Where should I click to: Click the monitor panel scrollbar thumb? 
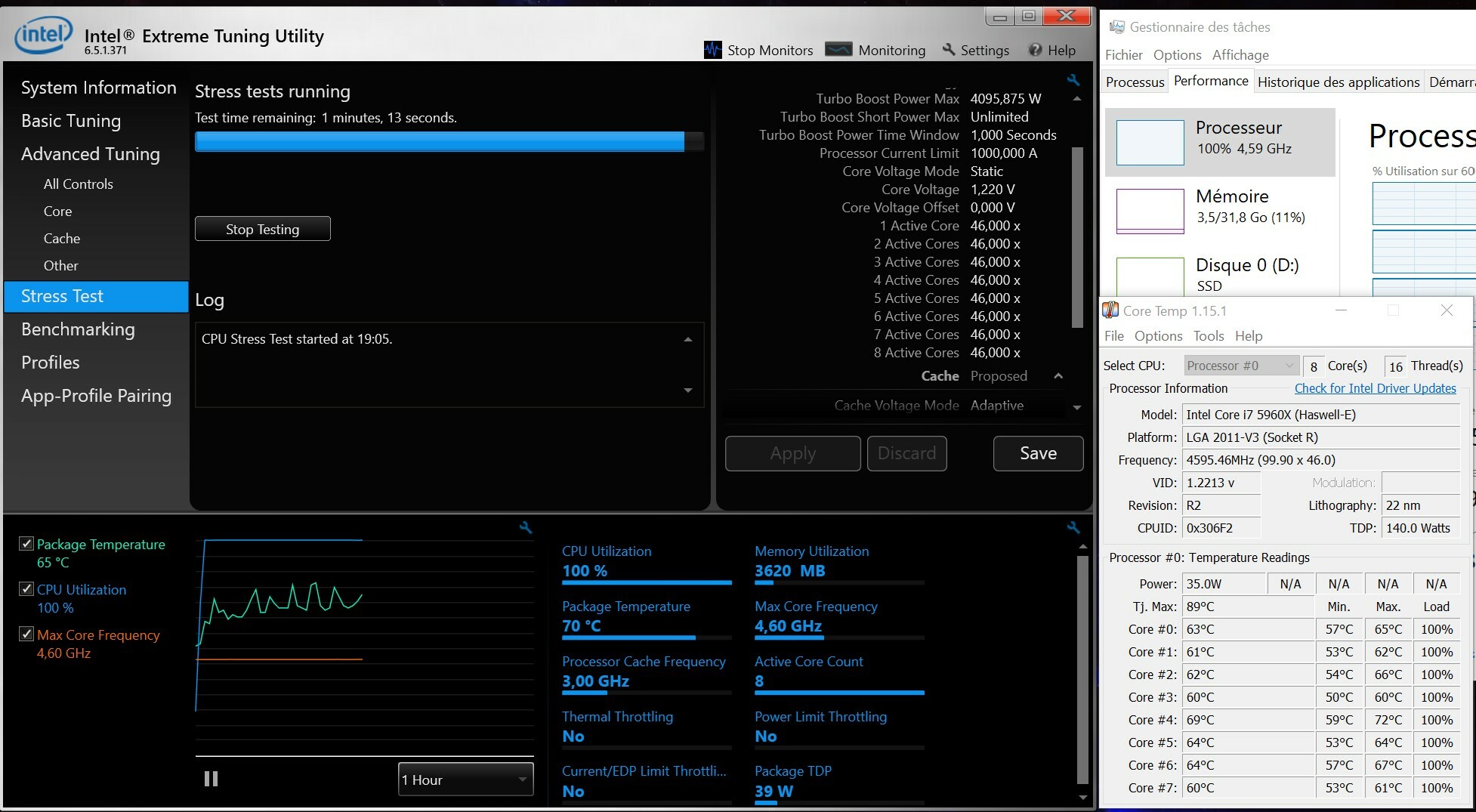(1082, 669)
